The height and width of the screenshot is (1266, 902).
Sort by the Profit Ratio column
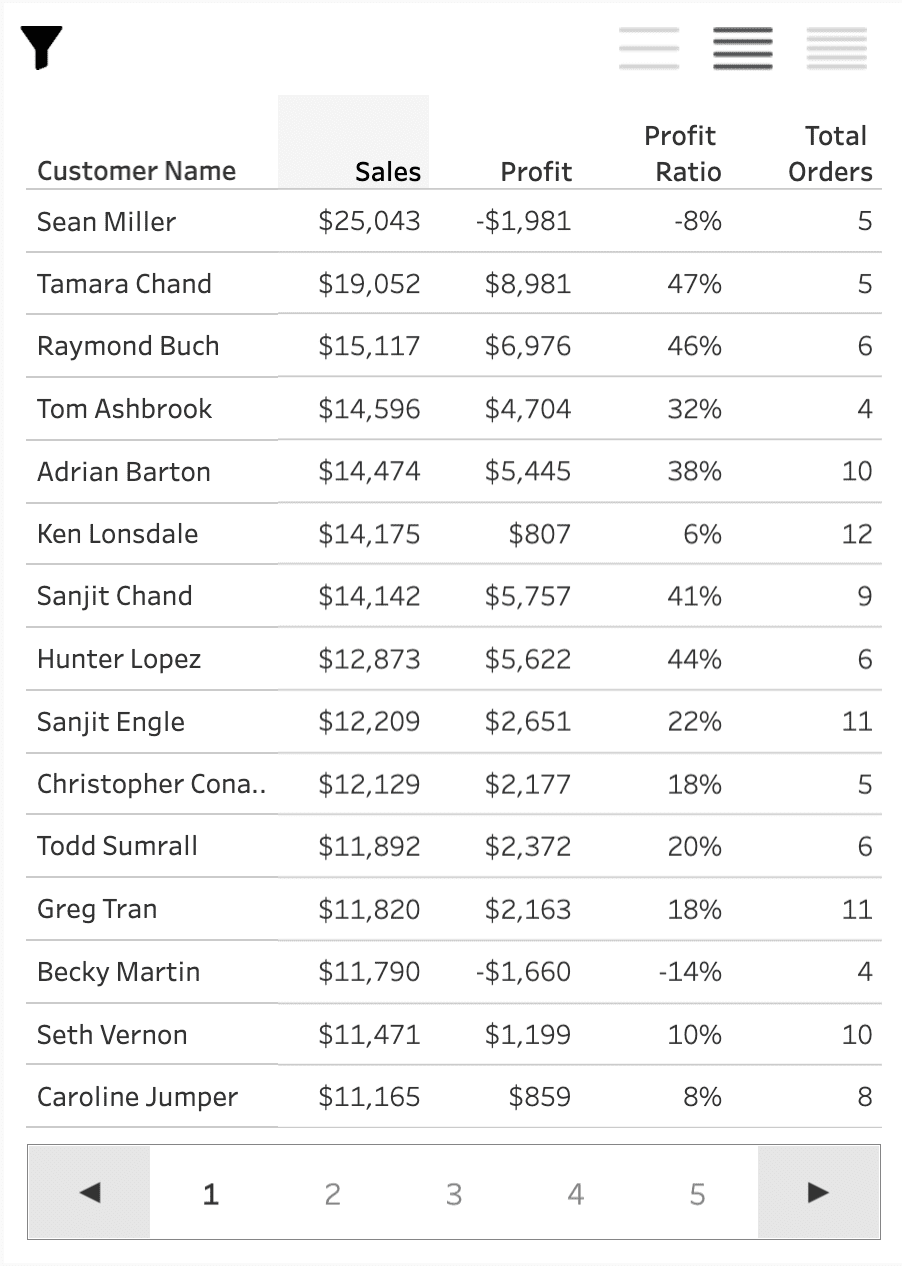point(680,153)
